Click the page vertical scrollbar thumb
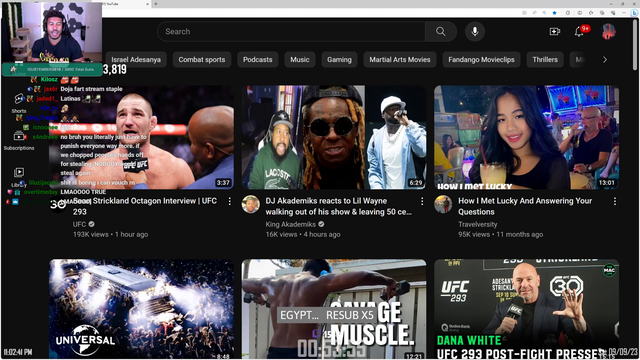The image size is (640, 360). [635, 45]
